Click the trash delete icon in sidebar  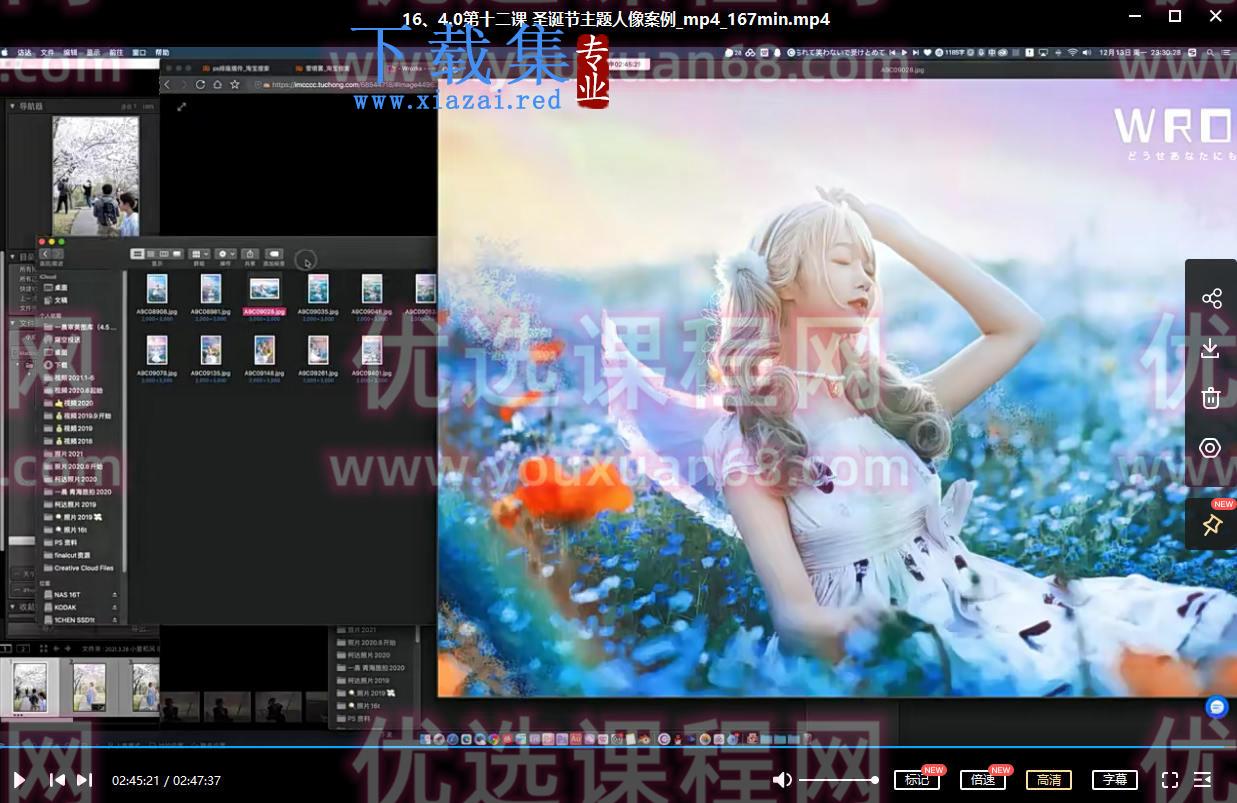pyautogui.click(x=1211, y=398)
